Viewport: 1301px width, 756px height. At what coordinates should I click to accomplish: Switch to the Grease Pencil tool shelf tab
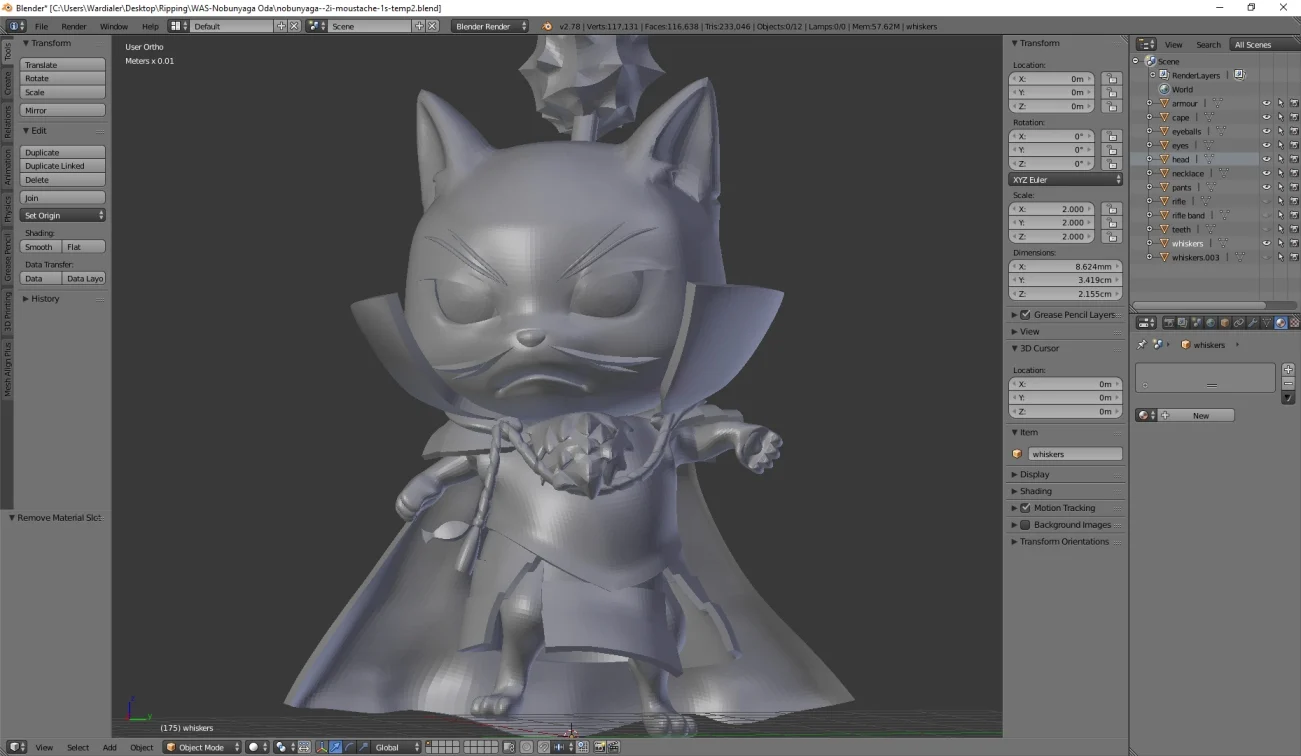7,257
